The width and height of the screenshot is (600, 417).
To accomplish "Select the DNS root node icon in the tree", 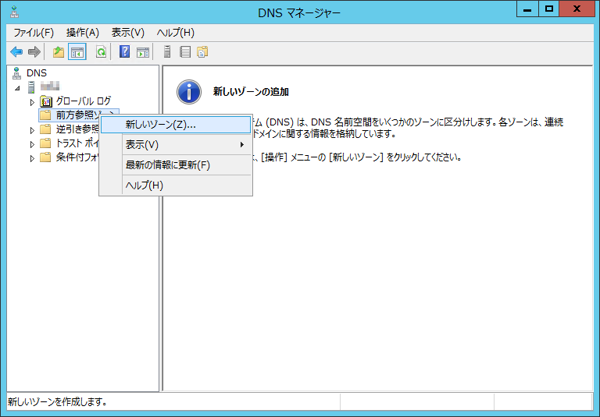I will (x=16, y=73).
